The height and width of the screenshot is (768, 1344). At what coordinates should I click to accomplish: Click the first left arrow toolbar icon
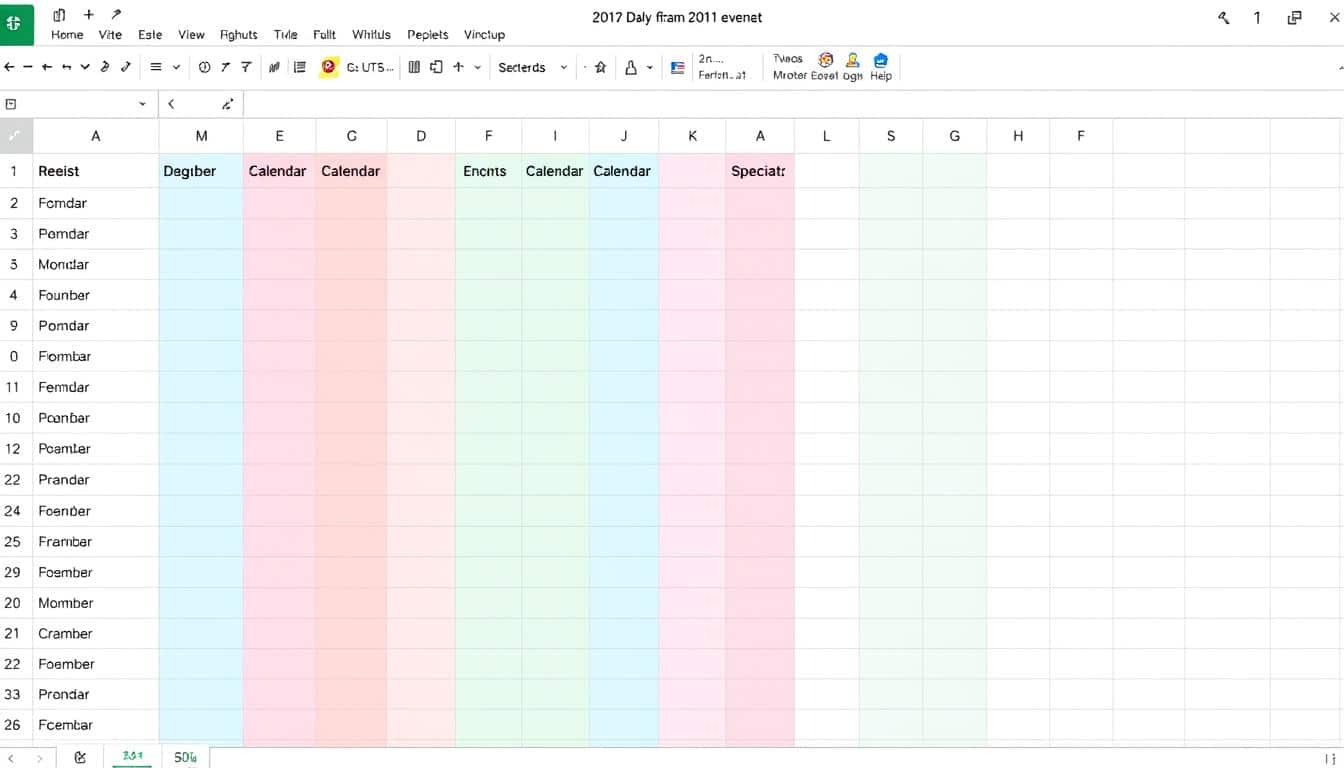[9, 67]
